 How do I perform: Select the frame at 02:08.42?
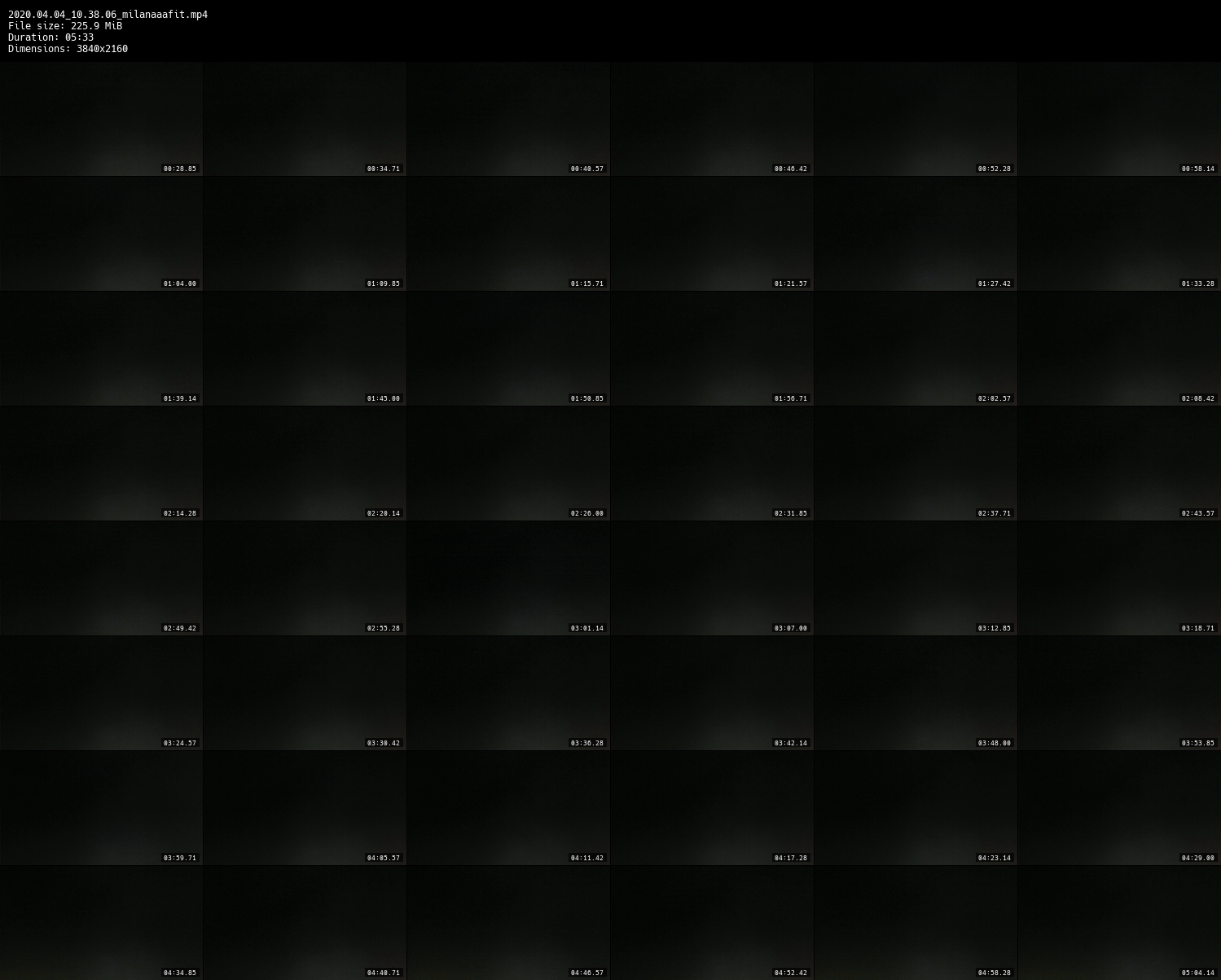tap(1119, 349)
